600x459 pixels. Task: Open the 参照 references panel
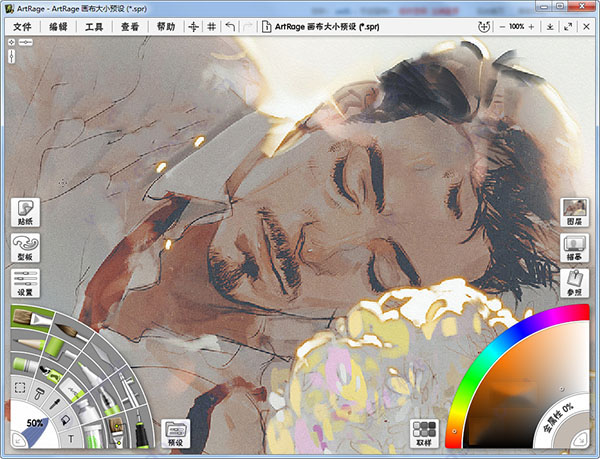pos(574,283)
